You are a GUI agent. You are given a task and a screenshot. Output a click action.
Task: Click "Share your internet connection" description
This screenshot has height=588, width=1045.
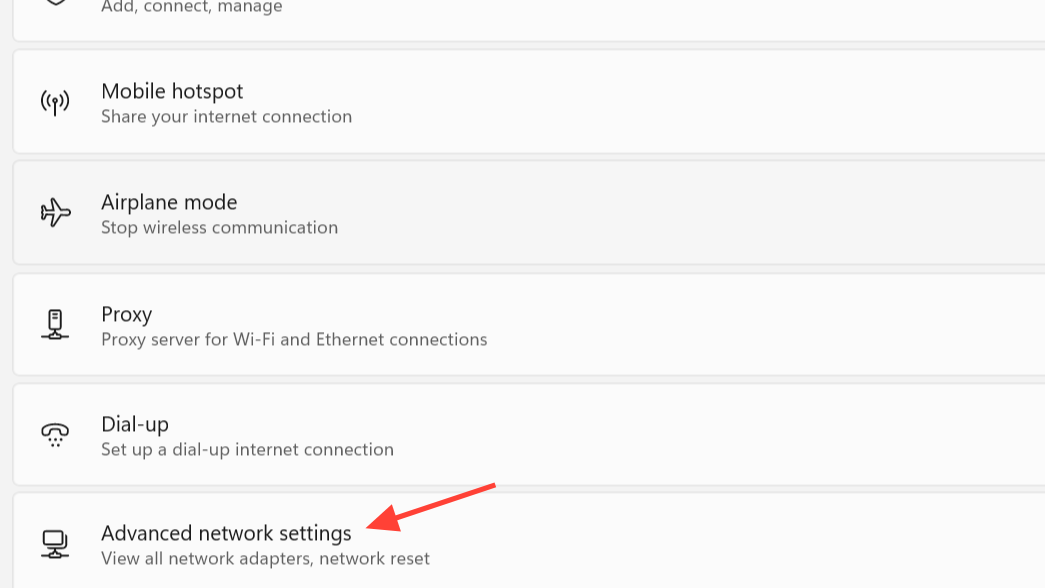pos(226,117)
